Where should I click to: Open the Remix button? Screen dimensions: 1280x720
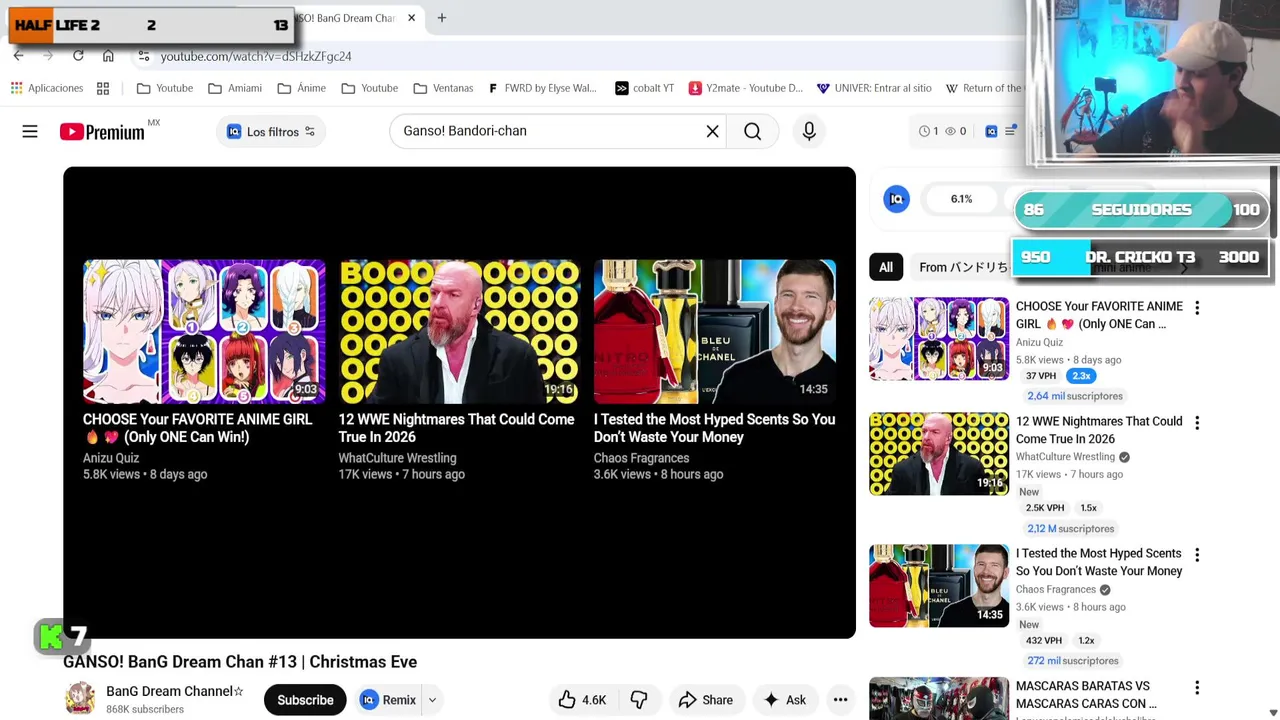tap(388, 700)
